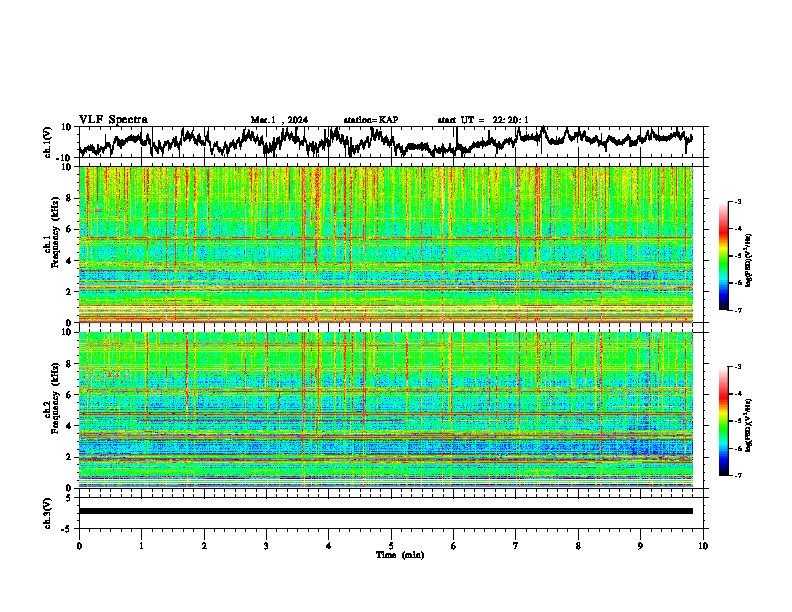This screenshot has width=792, height=612.
Task: Click the ch.2 spectrogram color scale bar
Action: pos(723,421)
